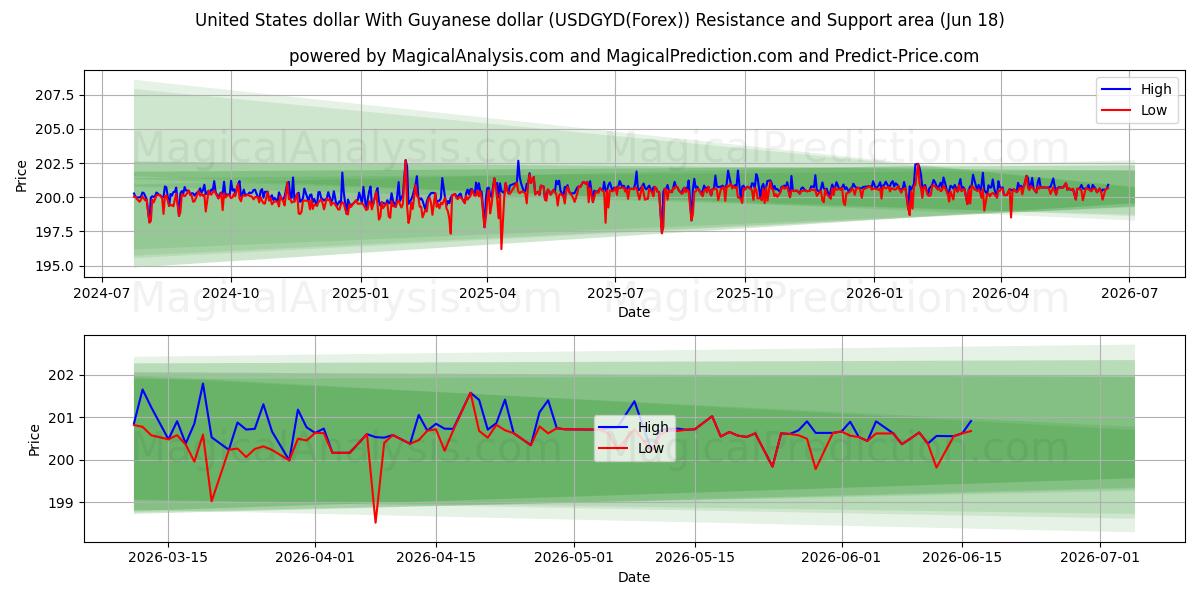Image resolution: width=1200 pixels, height=600 pixels.
Task: Click the 2026-01 date tick label
Action: click(873, 293)
